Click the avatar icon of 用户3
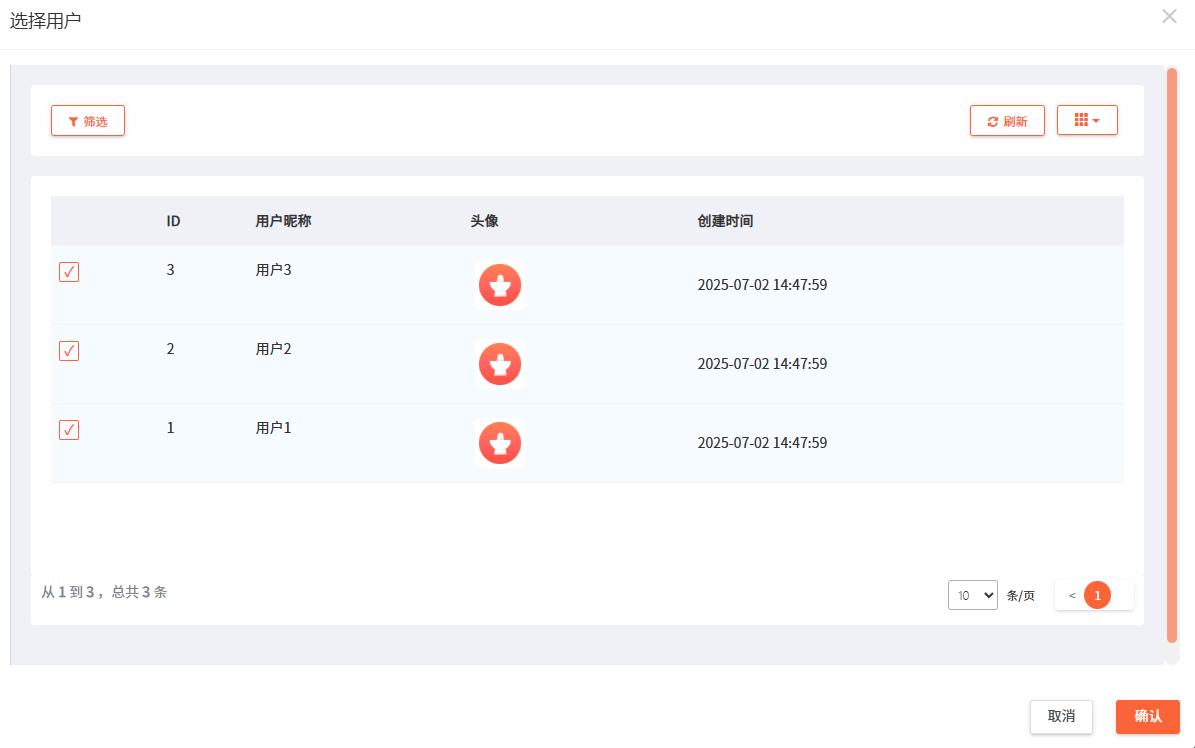Viewport: 1195px width, 748px height. 500,285
